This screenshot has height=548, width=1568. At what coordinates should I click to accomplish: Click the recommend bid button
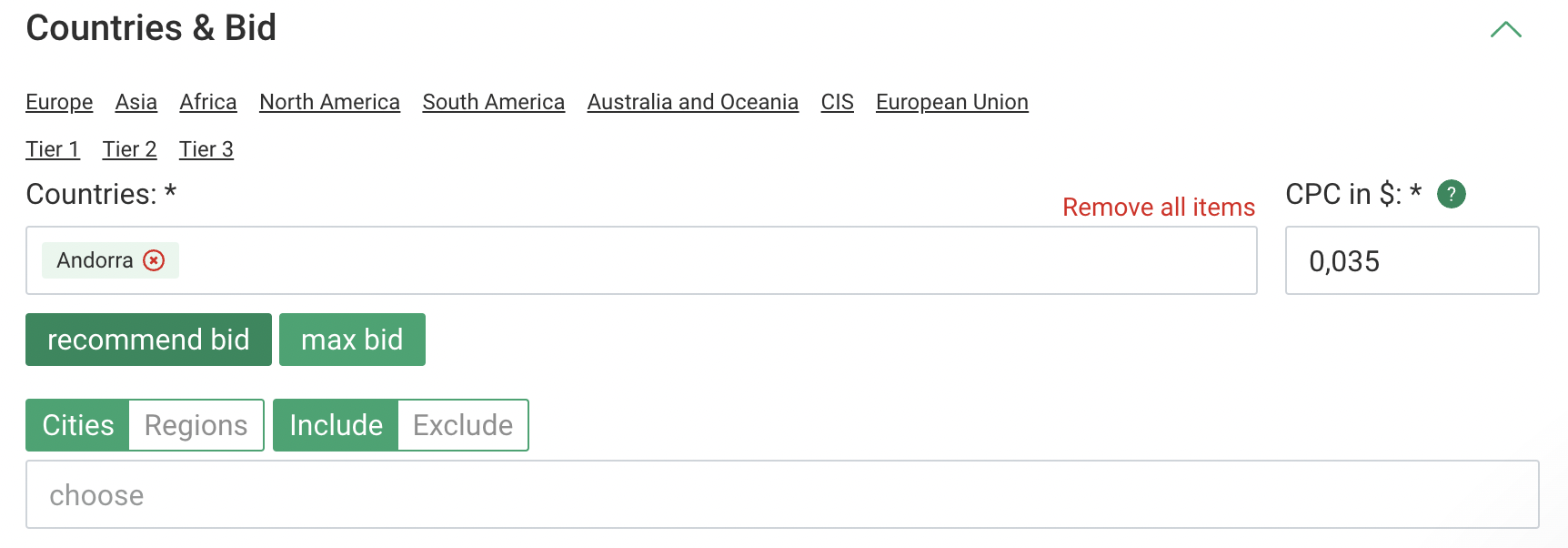pos(148,340)
